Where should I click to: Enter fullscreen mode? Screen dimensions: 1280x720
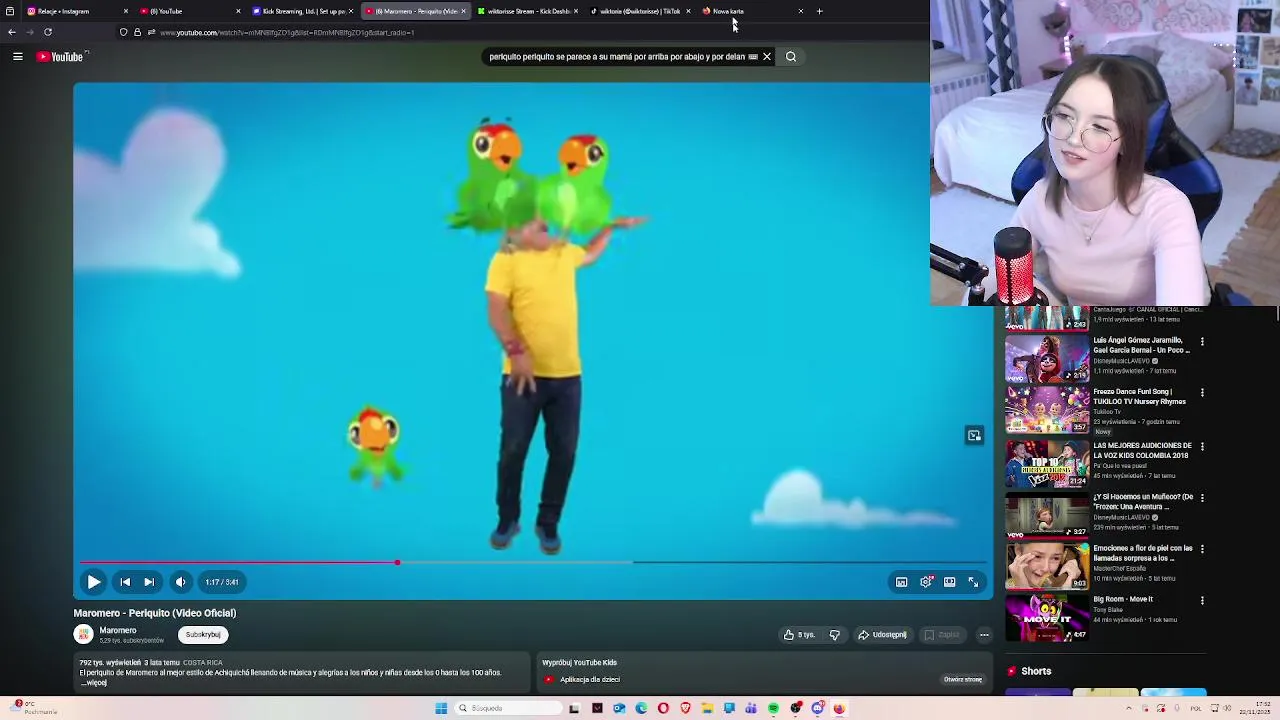point(973,582)
